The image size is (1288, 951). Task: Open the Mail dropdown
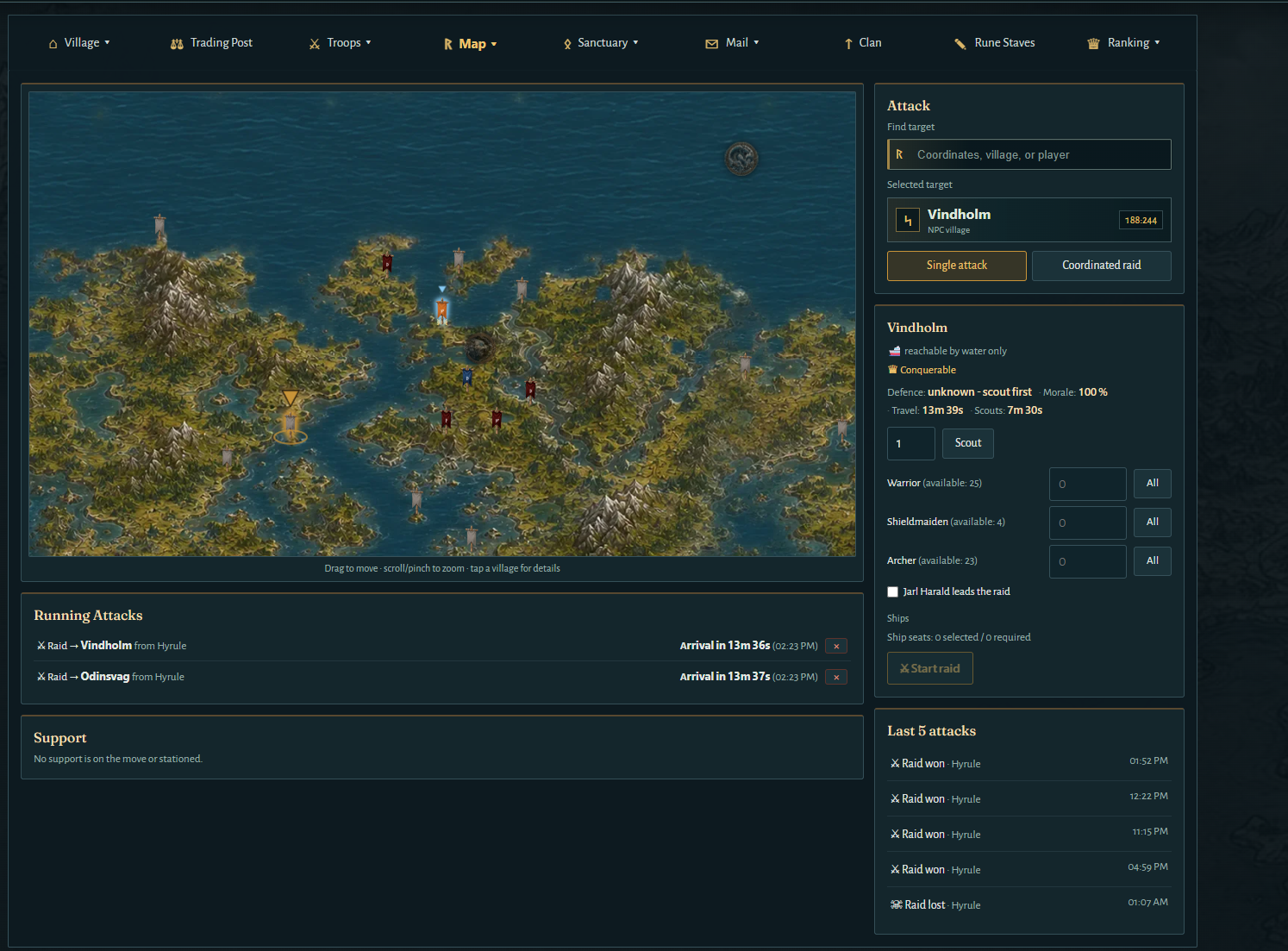(x=733, y=43)
